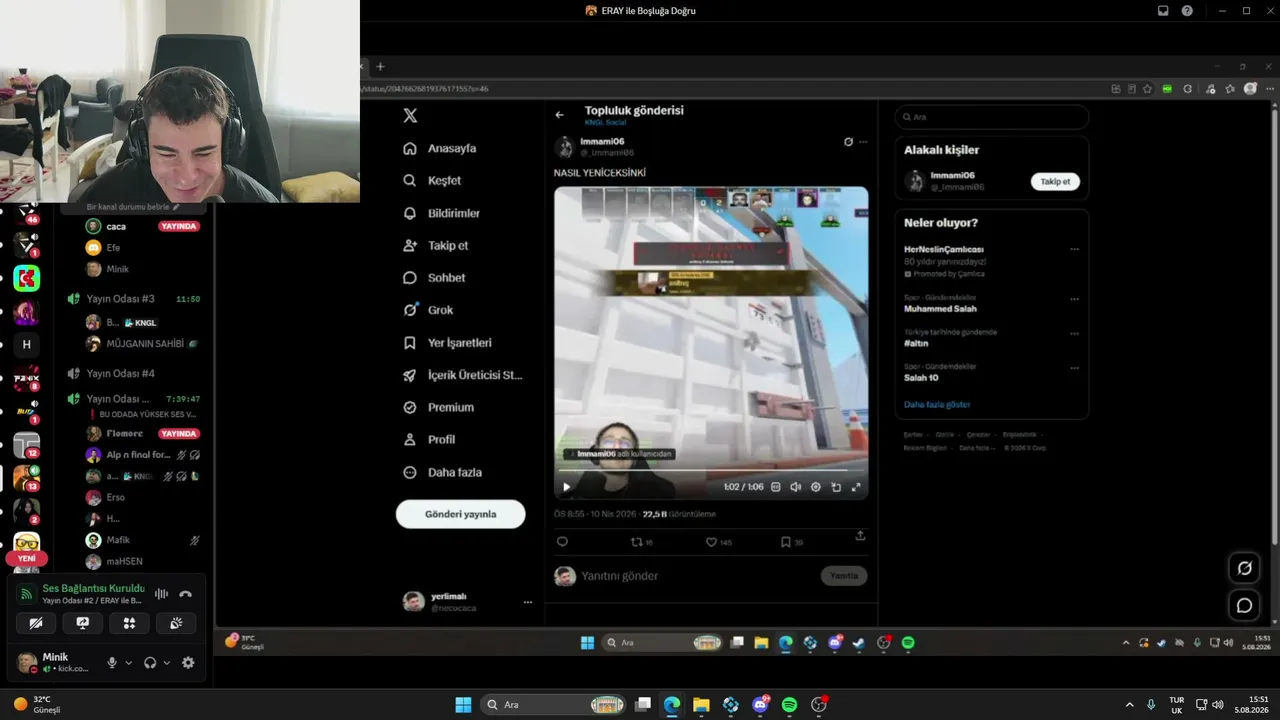Open a new browser tab
Image resolution: width=1280 pixels, height=720 pixels.
380,67
